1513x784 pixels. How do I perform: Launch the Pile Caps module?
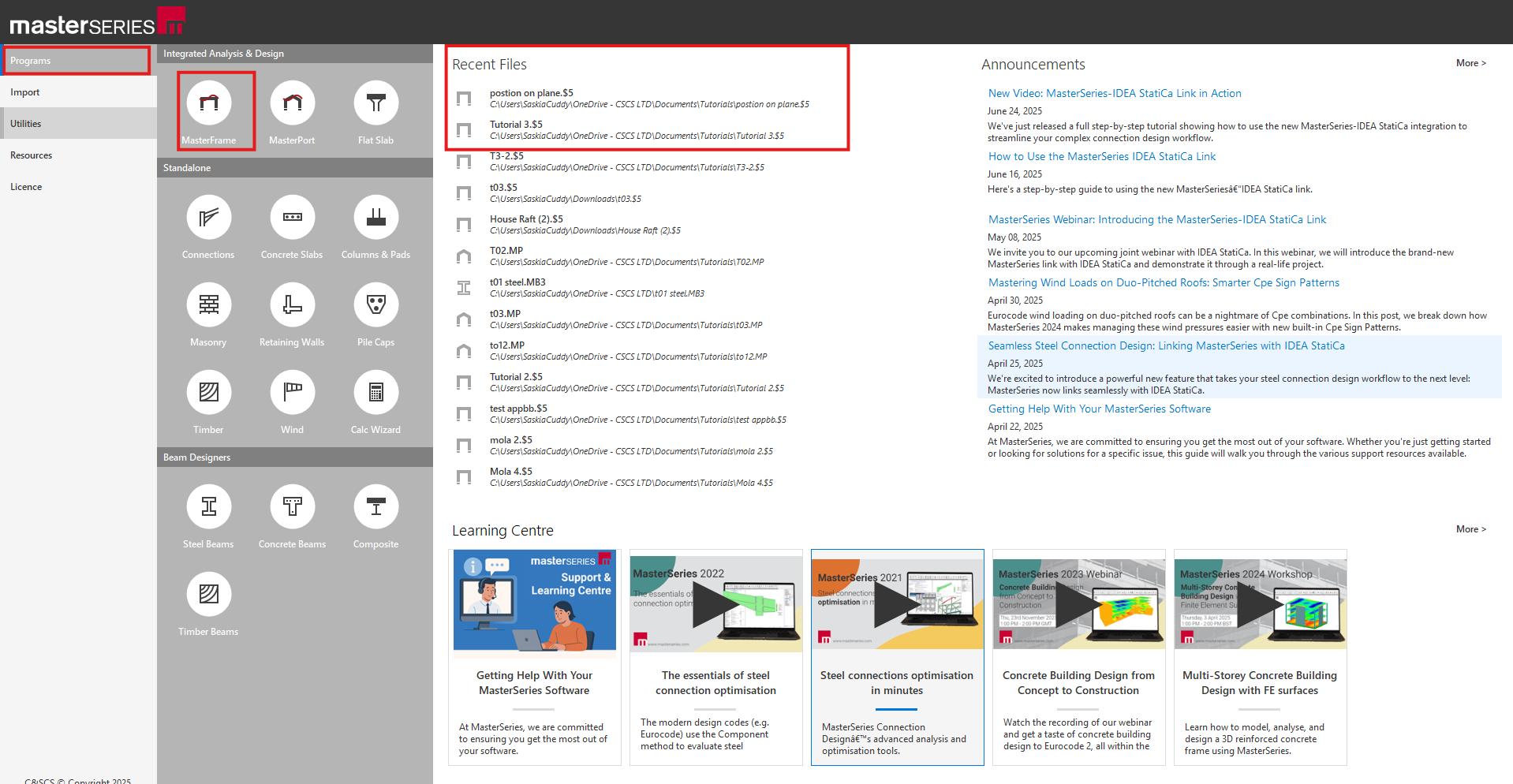[375, 305]
